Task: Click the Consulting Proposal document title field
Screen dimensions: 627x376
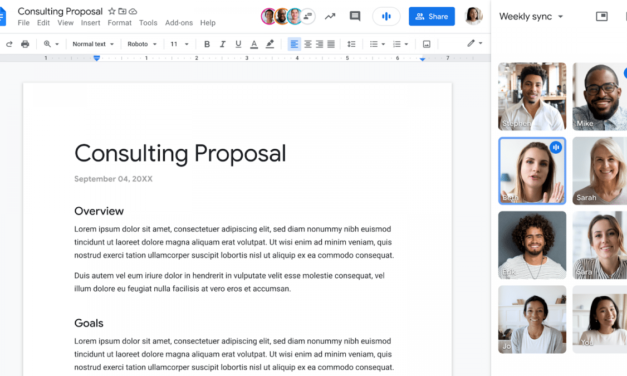Action: tap(60, 11)
